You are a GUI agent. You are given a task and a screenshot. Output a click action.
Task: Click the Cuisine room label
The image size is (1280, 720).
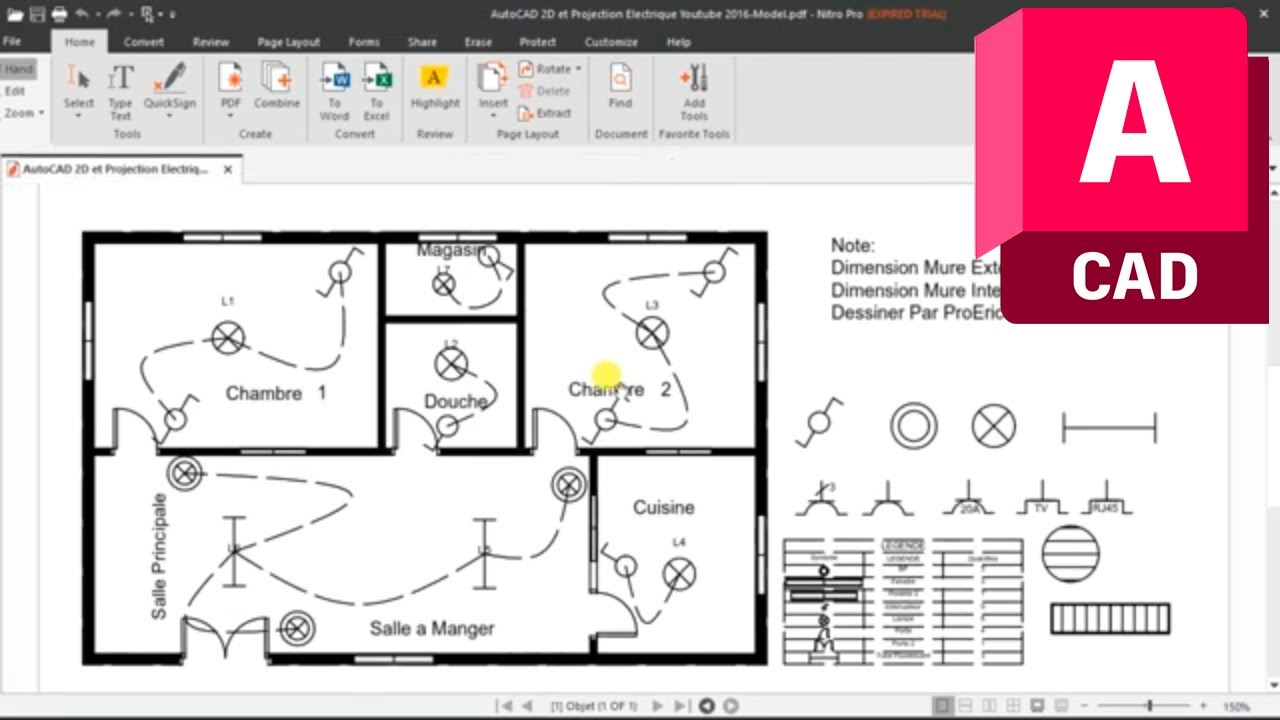click(663, 508)
